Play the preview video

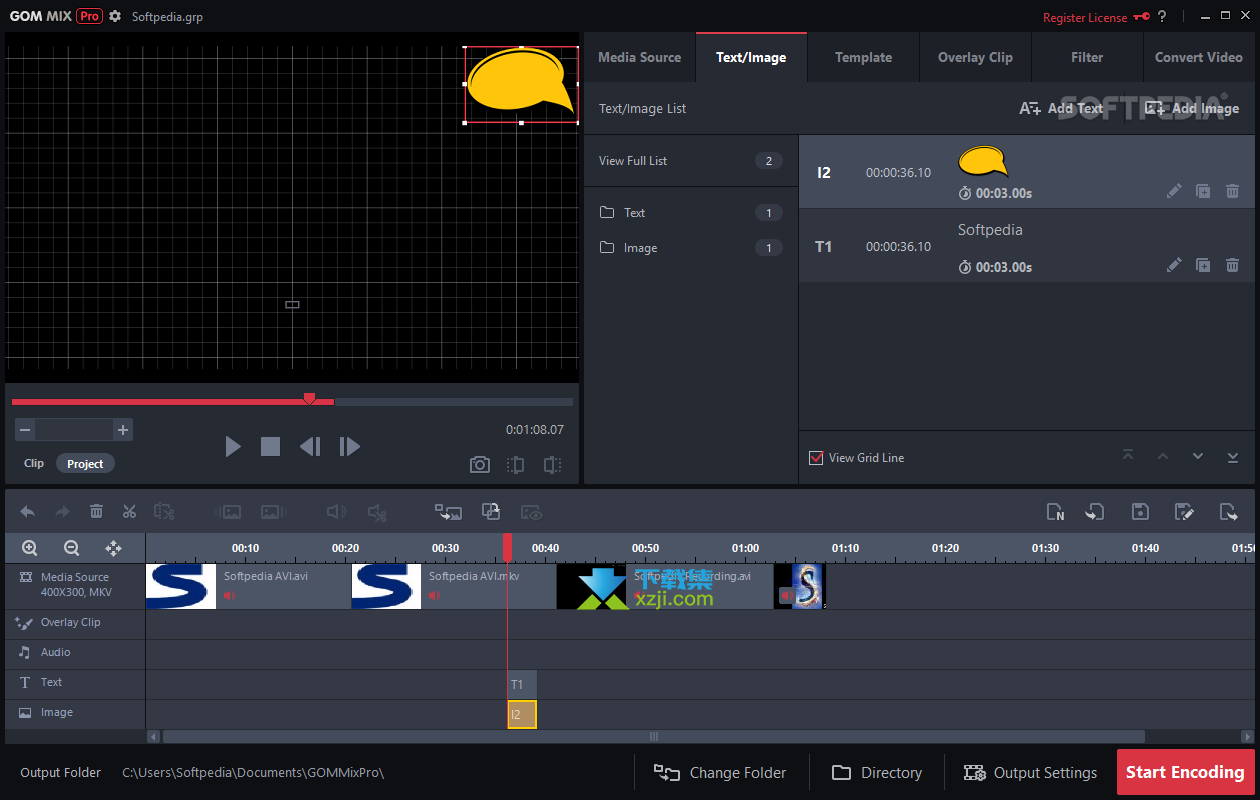tap(233, 446)
